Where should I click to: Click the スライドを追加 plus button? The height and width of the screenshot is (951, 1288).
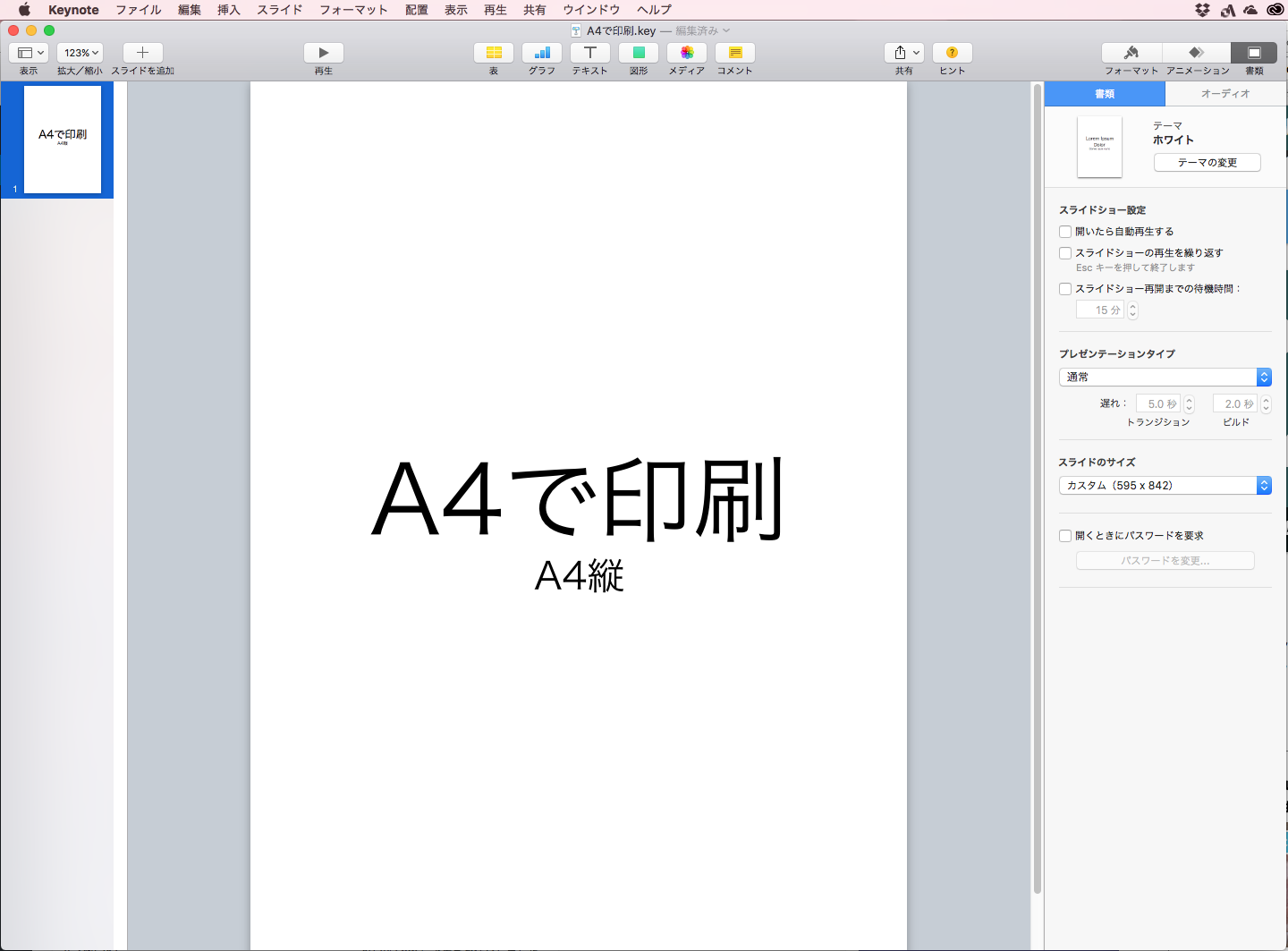point(142,53)
